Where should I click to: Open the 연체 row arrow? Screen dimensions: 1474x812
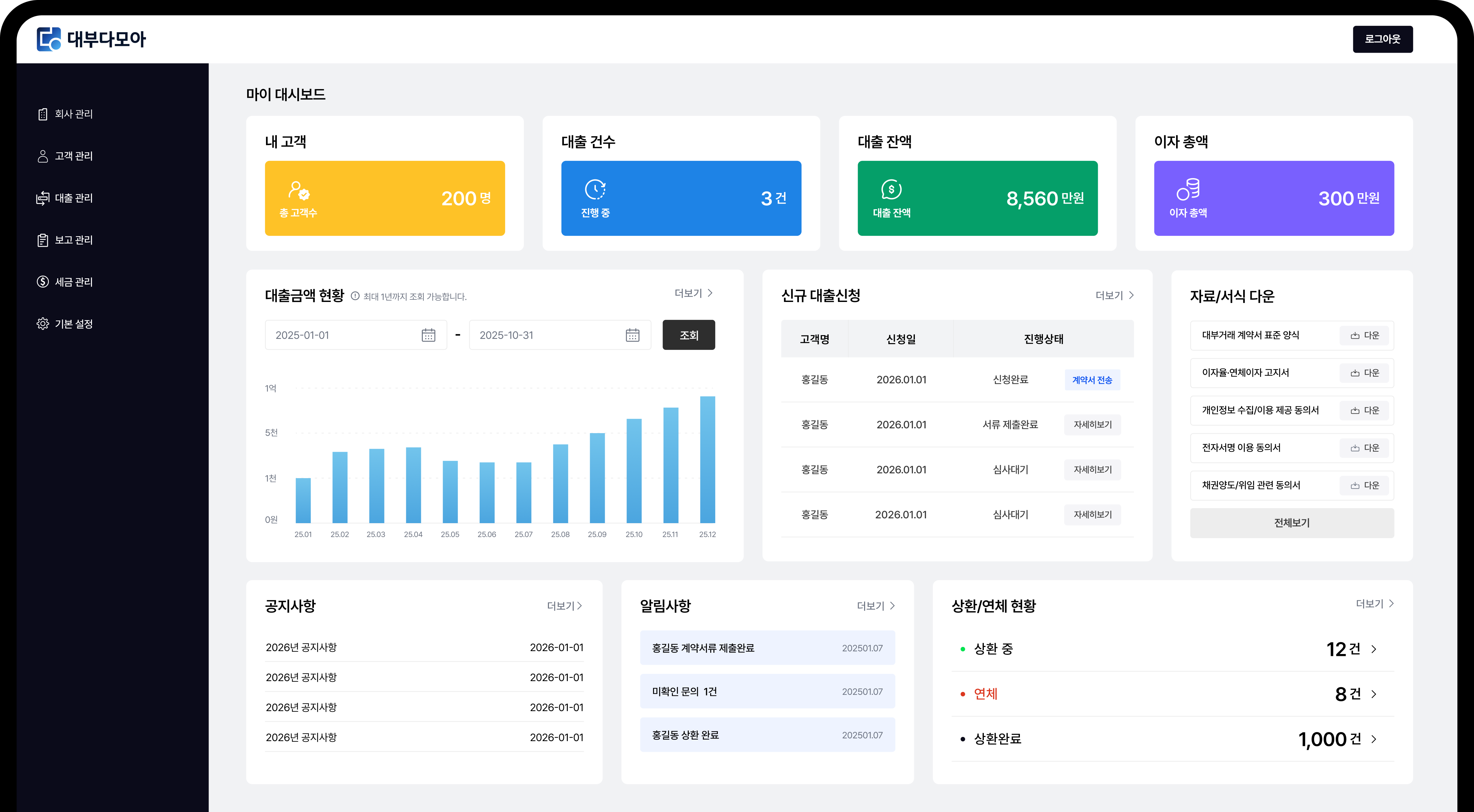[x=1373, y=694]
